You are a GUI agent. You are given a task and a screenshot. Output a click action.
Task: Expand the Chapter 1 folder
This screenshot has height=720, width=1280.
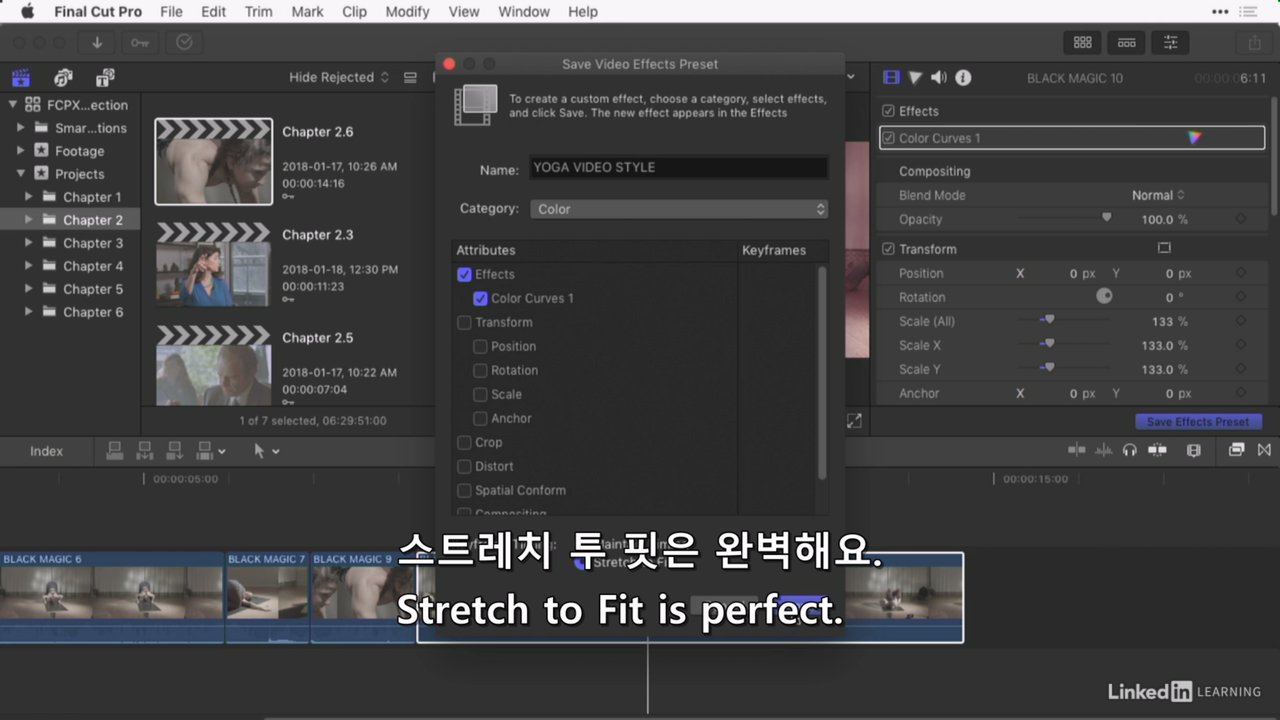click(29, 196)
